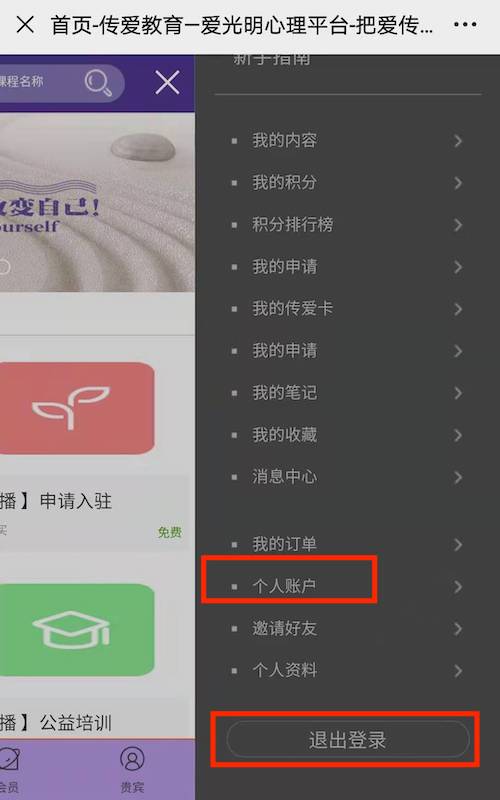Viewport: 500px width, 800px height.
Task: Close the side menu with white X
Action: click(167, 83)
